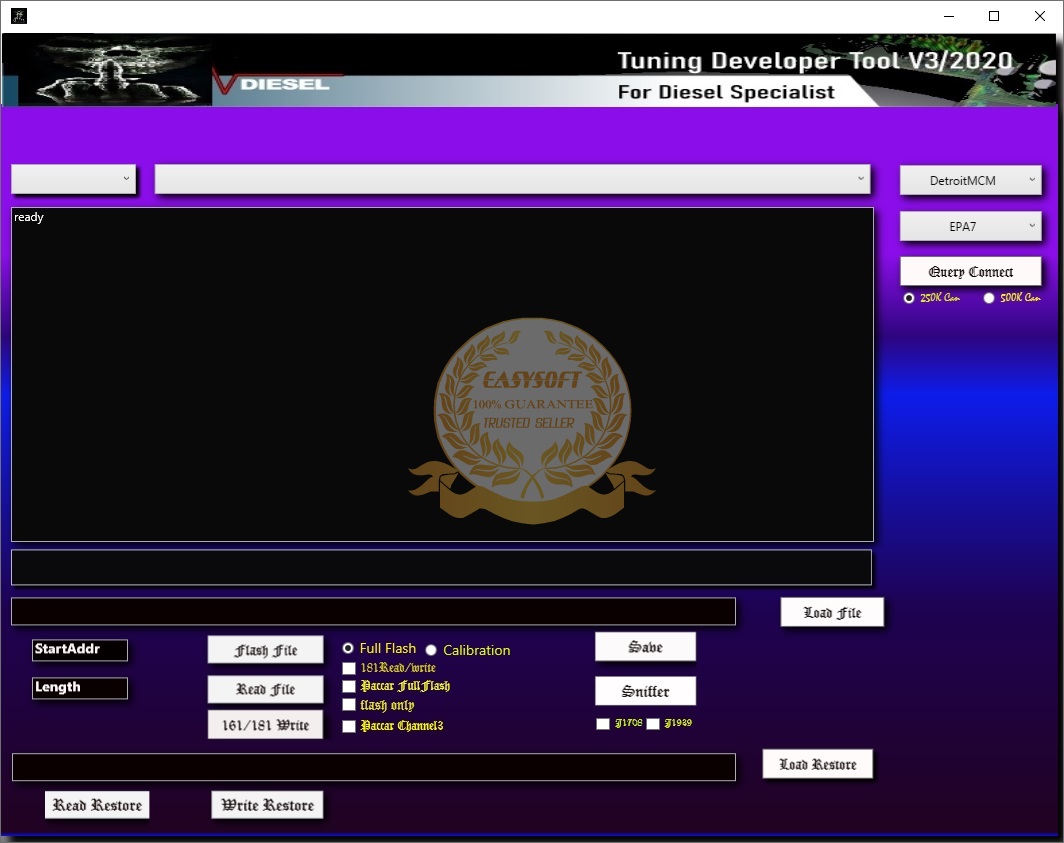Expand the wide empty dropdown list
The width and height of the screenshot is (1064, 843).
click(x=512, y=179)
